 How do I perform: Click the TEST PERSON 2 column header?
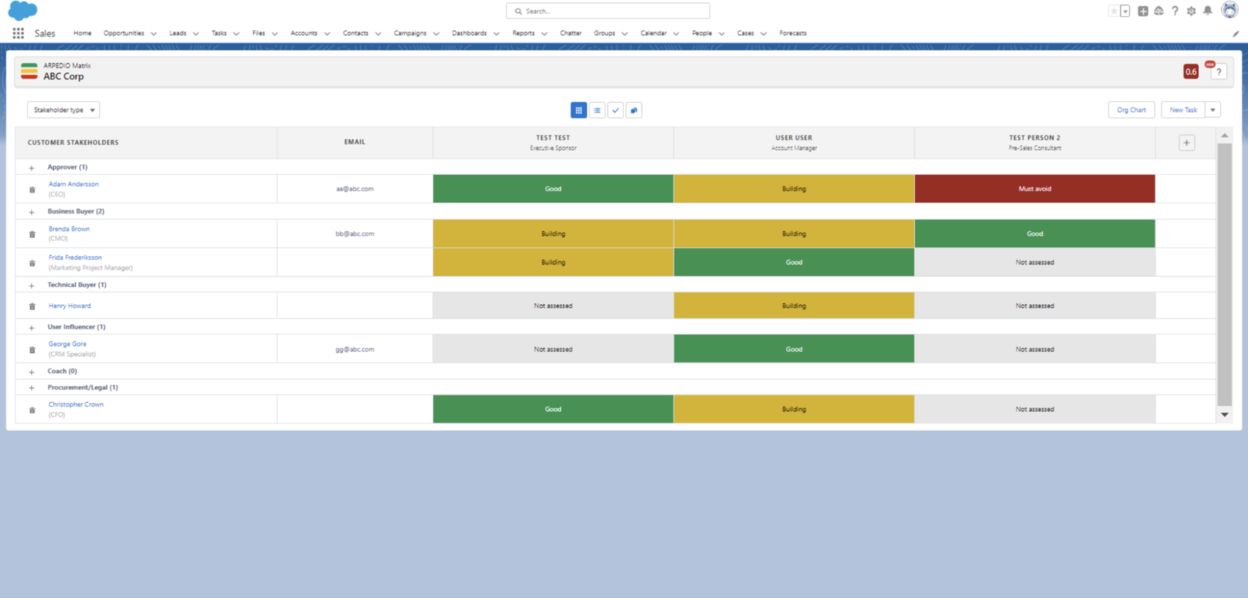pos(1035,143)
